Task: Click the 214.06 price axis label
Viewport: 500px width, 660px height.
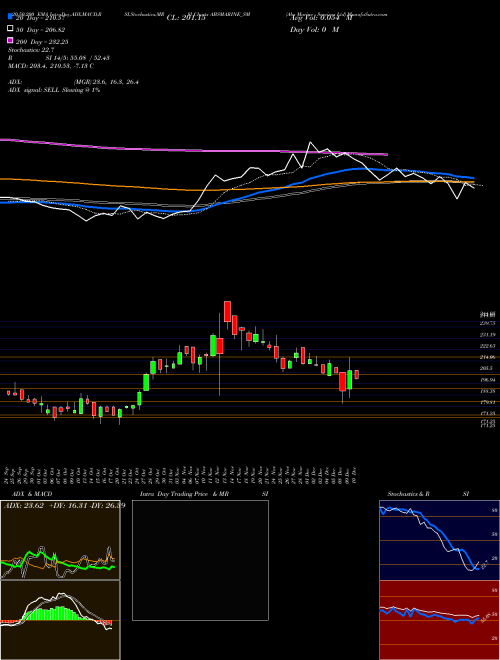Action: point(488,357)
